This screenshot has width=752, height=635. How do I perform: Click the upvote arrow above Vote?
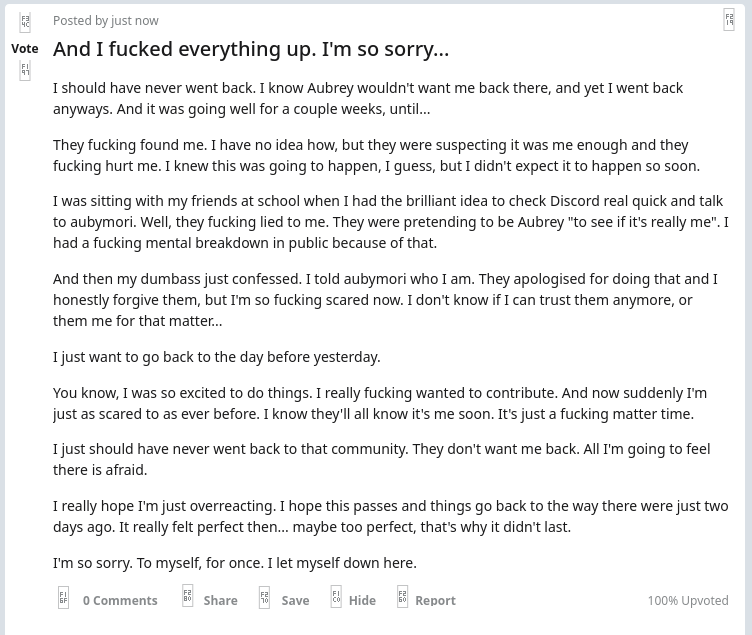coord(25,23)
